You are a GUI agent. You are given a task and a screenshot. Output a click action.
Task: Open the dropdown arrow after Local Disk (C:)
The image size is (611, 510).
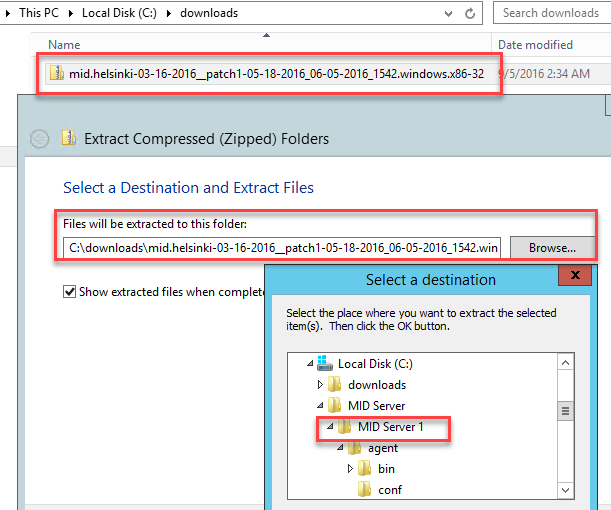169,14
